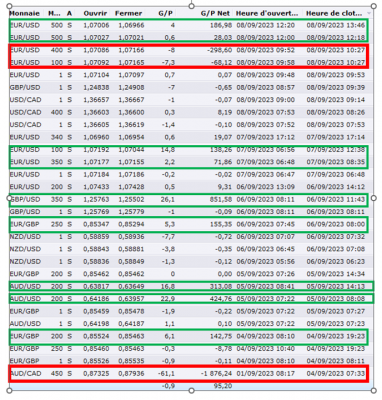382x400 pixels.
Task: Select the middle-right edge selection handle
Action: pos(374,198)
